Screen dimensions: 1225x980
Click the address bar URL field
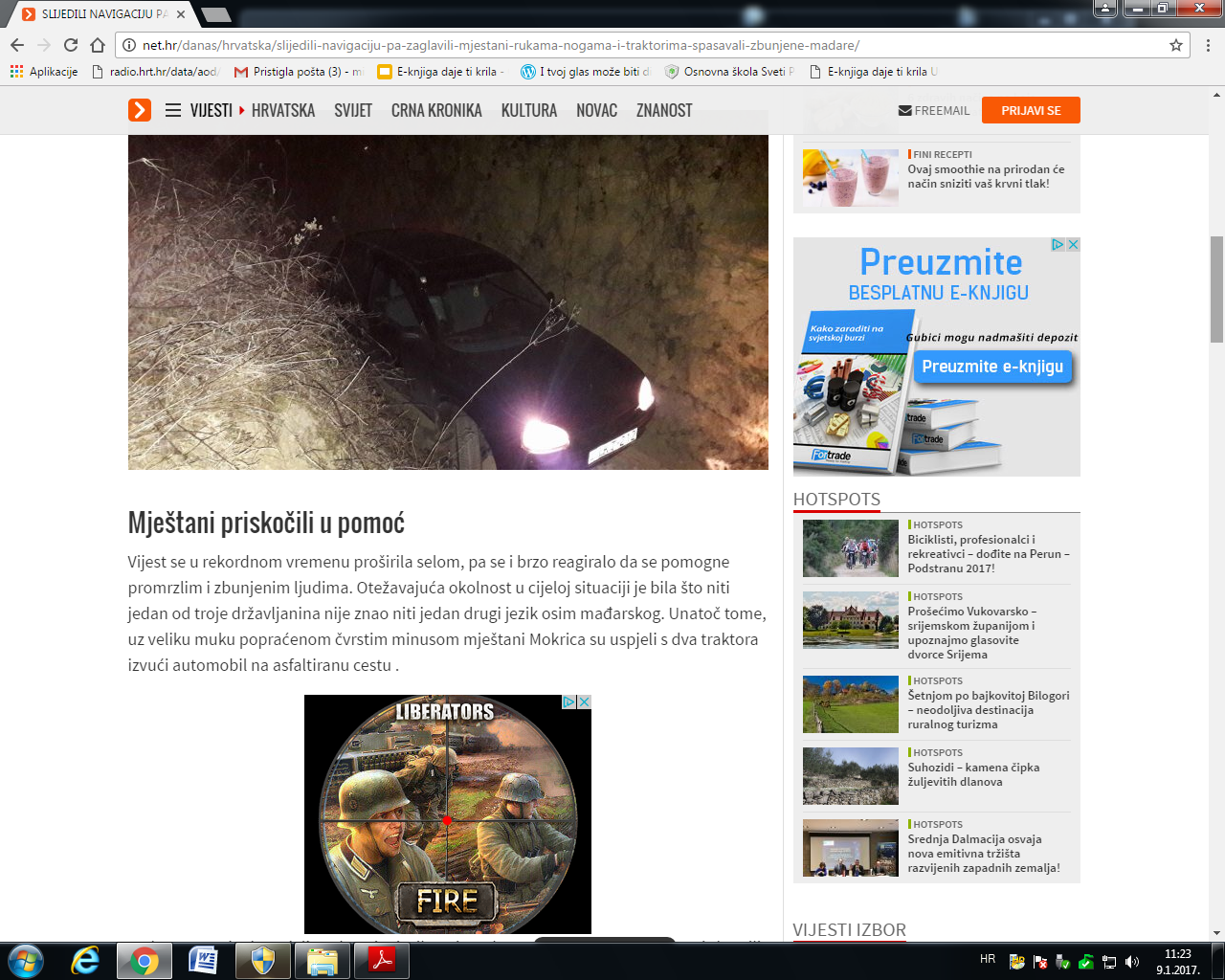574,45
